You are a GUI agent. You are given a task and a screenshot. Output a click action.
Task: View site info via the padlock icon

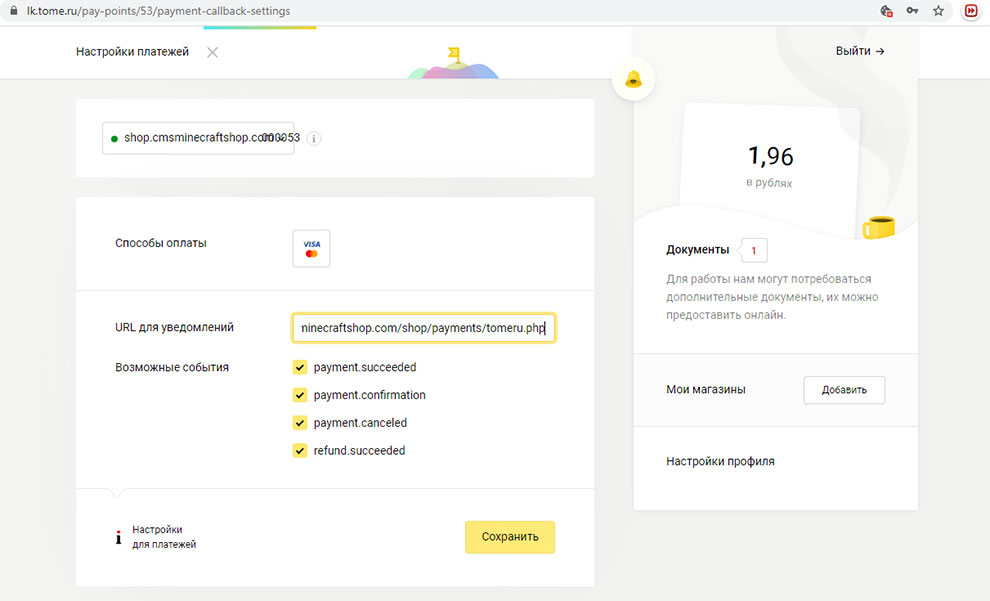13,10
